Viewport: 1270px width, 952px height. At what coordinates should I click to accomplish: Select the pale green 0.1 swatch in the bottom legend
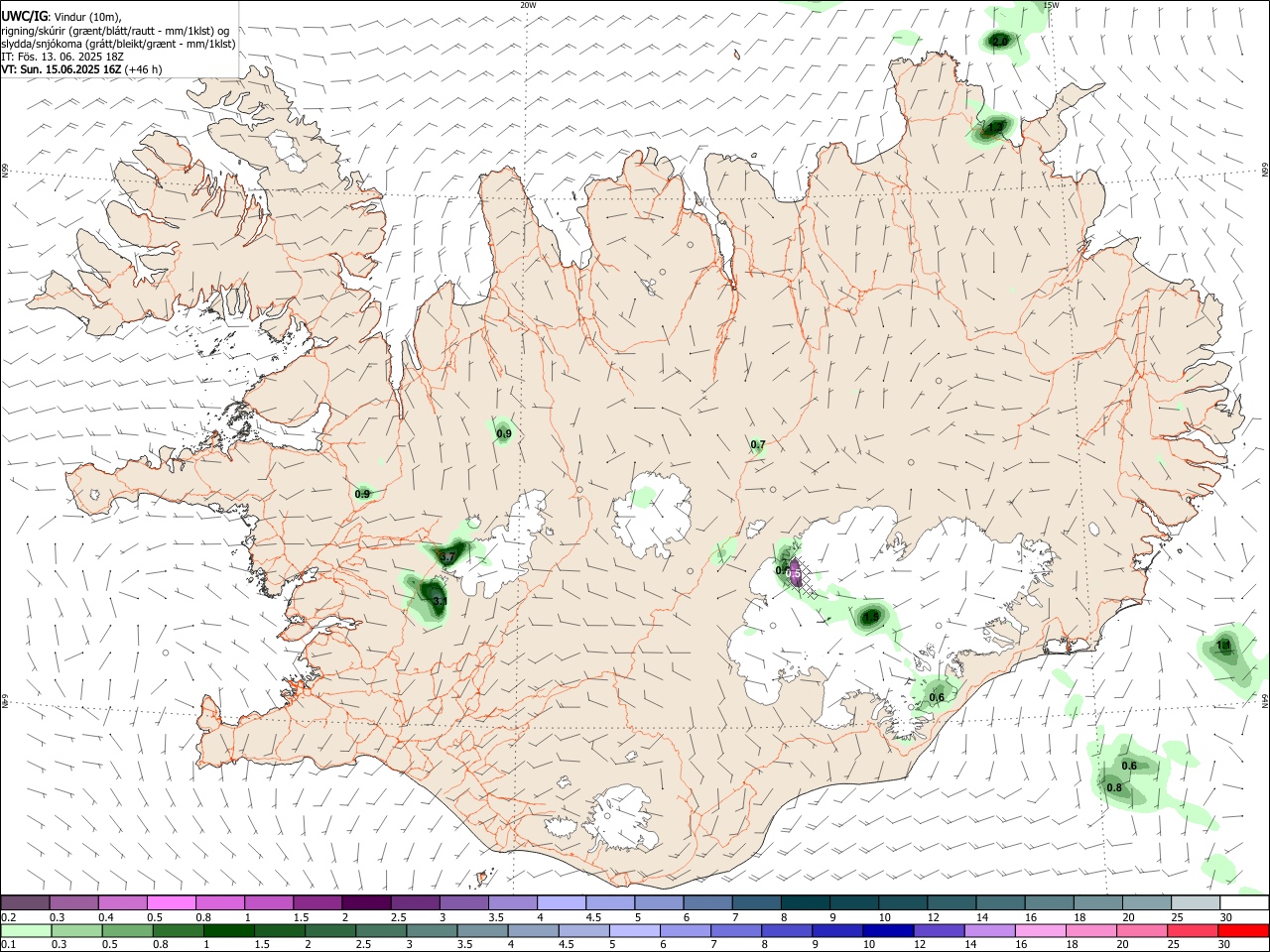[x=26, y=930]
